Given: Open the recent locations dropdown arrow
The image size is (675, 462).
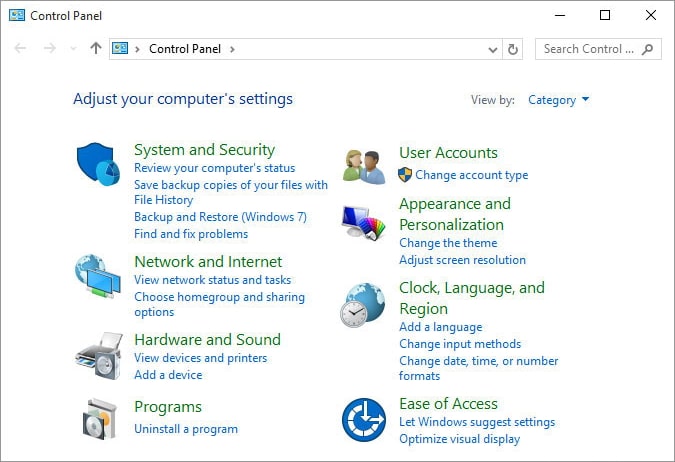Looking at the screenshot, I should 73,49.
